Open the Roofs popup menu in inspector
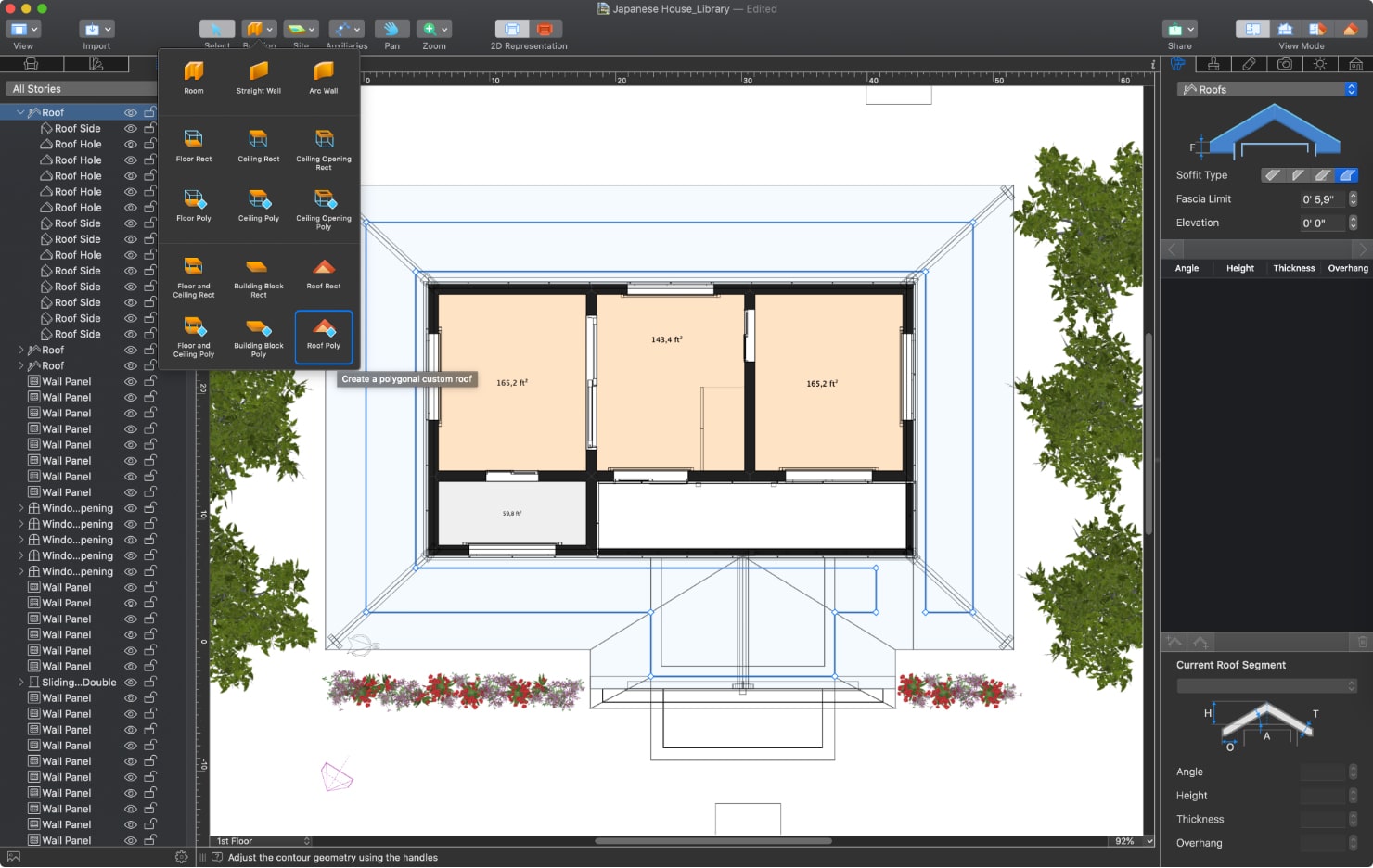This screenshot has width=1373, height=868. 1267,89
